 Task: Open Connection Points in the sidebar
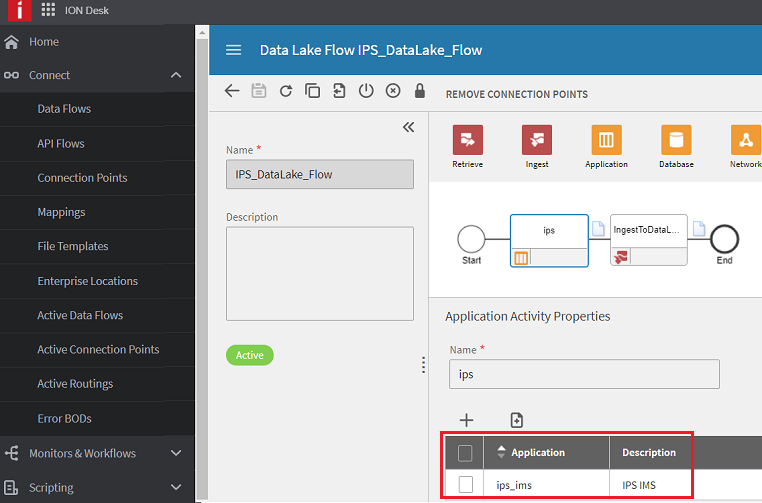tap(82, 178)
